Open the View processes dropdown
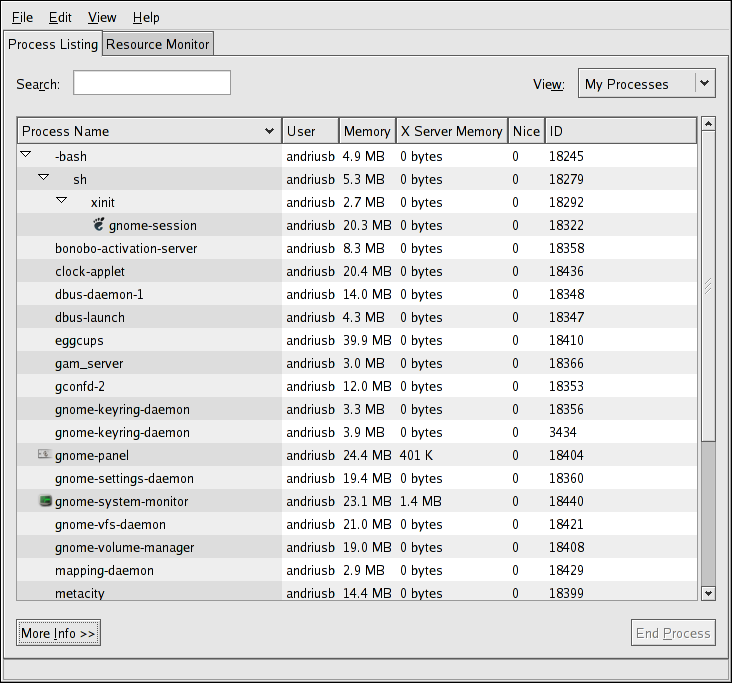The image size is (732, 683). point(647,84)
